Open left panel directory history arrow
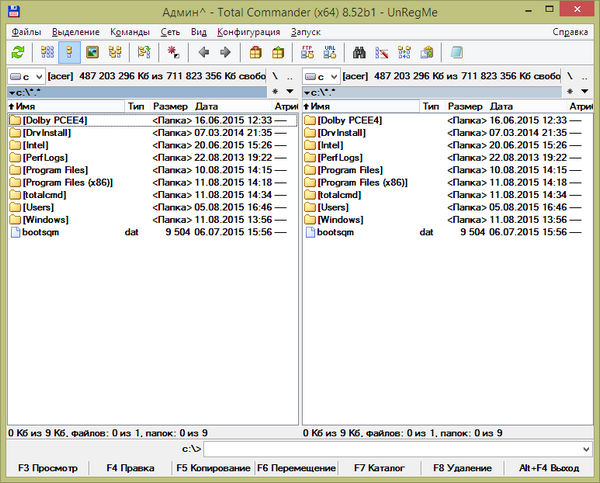Screen dimensions: 600x483 point(290,91)
